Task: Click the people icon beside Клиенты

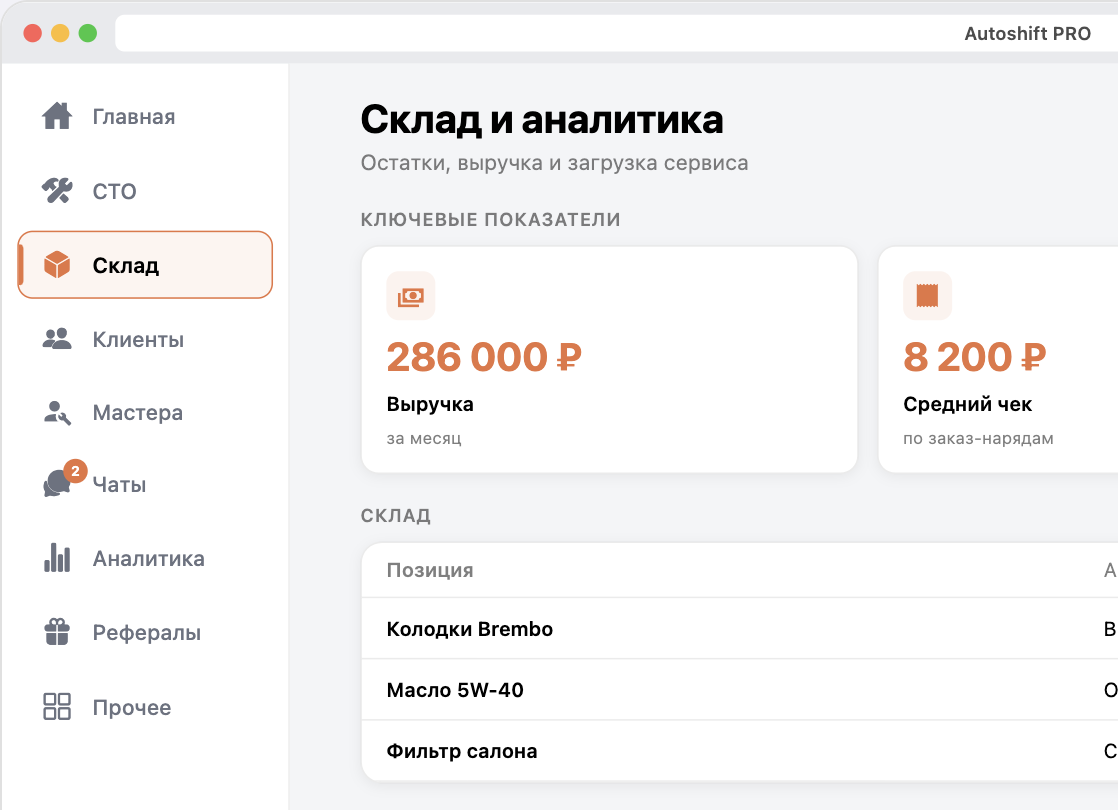Action: click(57, 339)
